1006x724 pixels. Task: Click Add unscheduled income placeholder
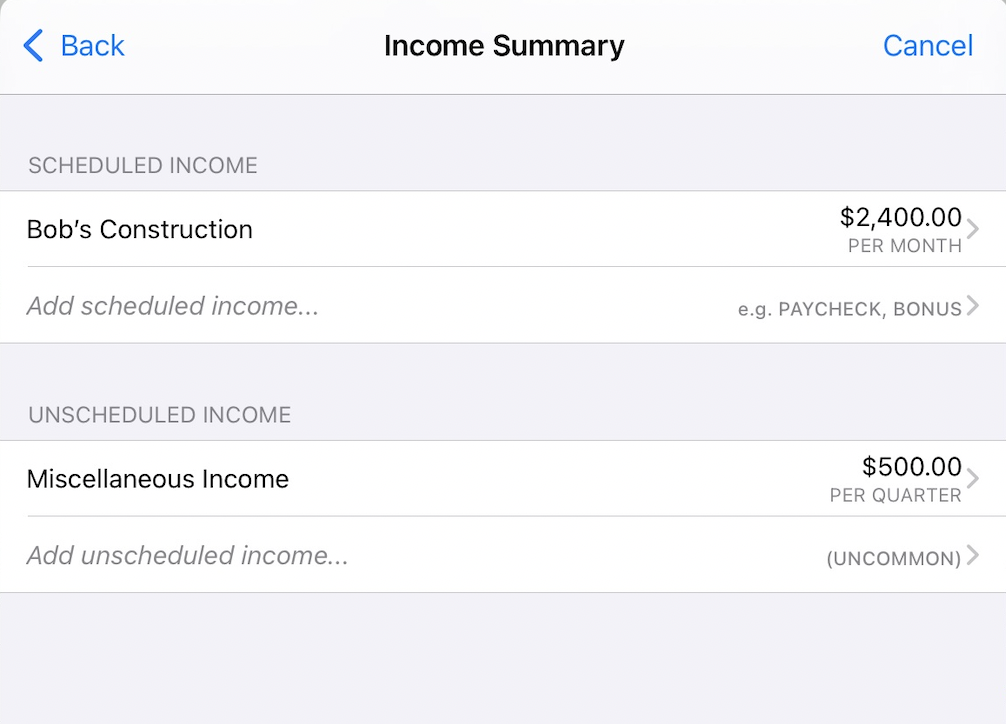point(188,556)
